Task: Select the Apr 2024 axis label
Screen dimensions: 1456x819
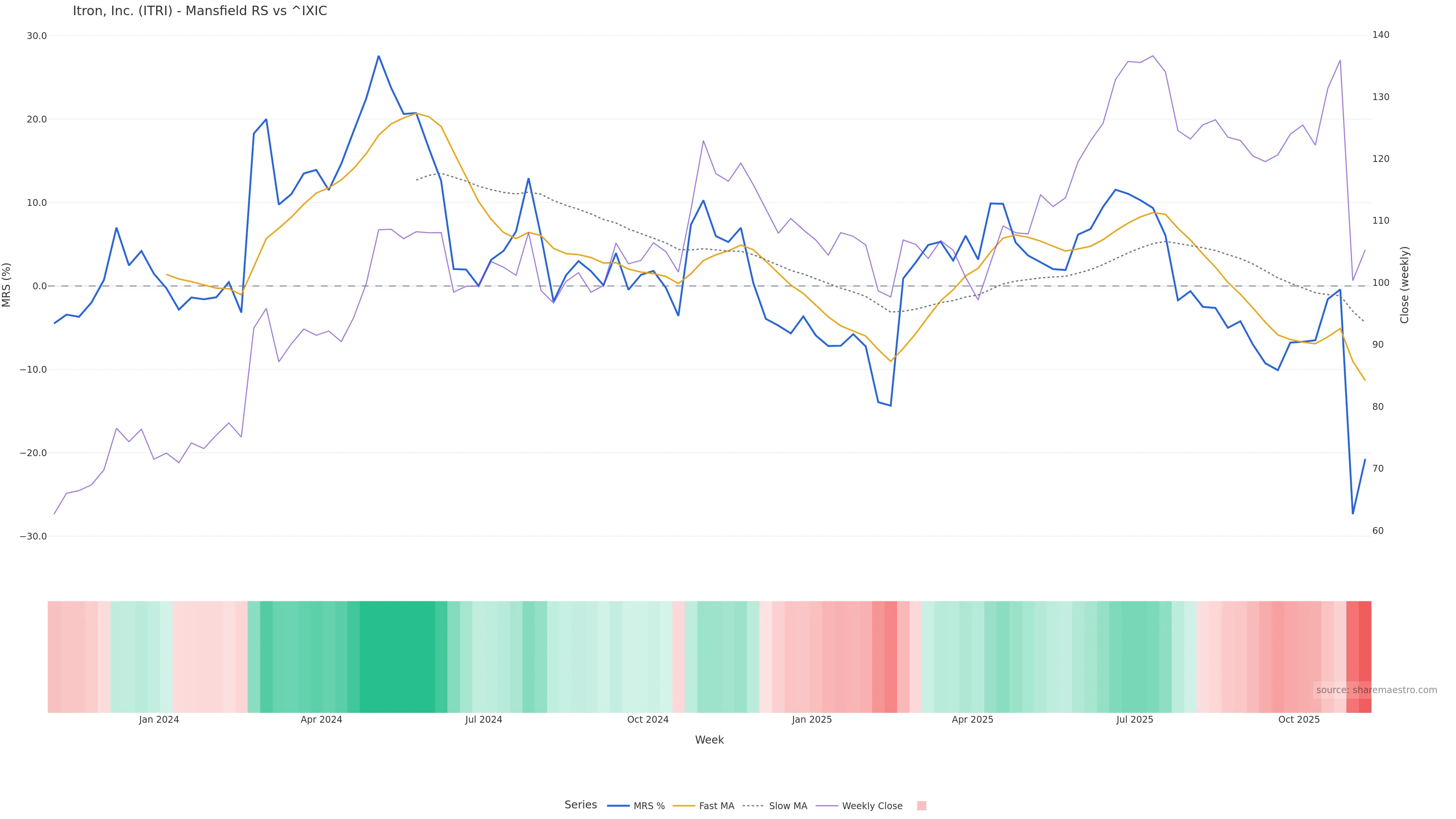Action: coord(321,720)
